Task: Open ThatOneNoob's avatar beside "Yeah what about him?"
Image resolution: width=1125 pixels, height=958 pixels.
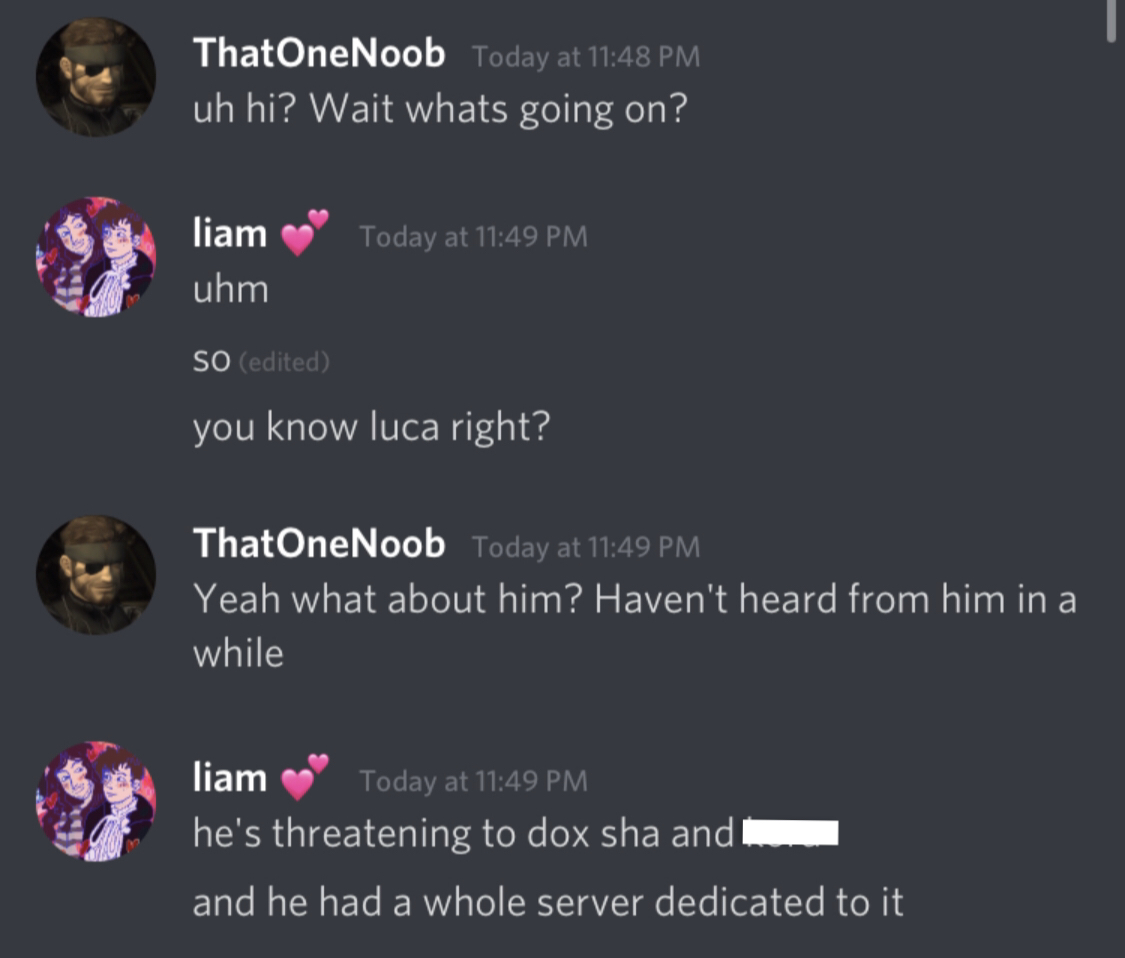Action: click(x=95, y=574)
